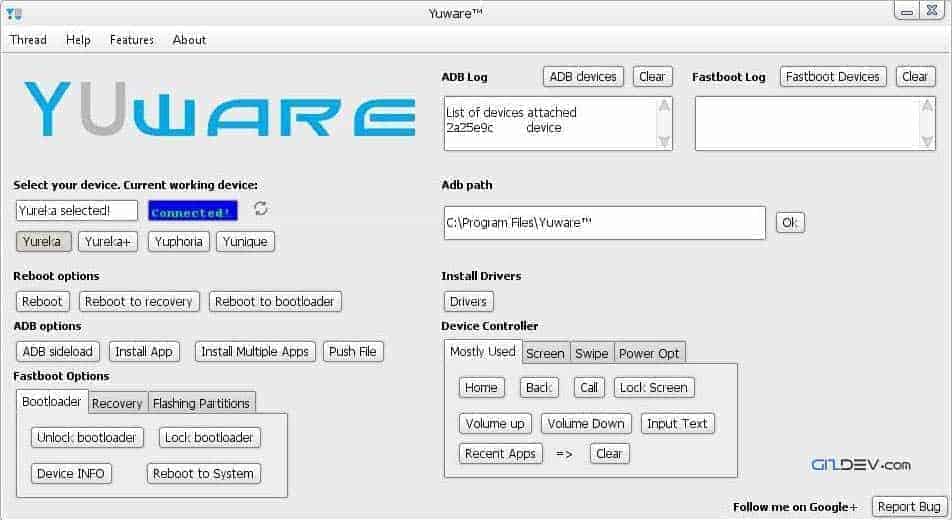The image size is (952, 520).
Task: Select the Yuphoria device
Action: 178,242
